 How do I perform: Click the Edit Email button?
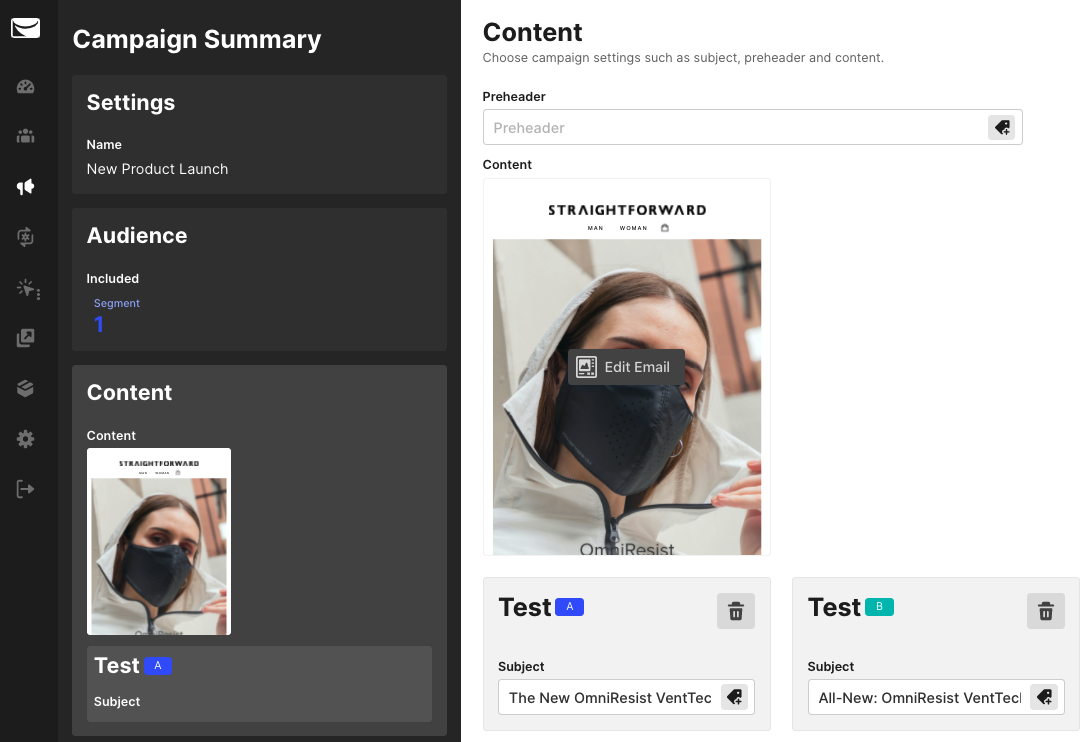click(x=626, y=367)
